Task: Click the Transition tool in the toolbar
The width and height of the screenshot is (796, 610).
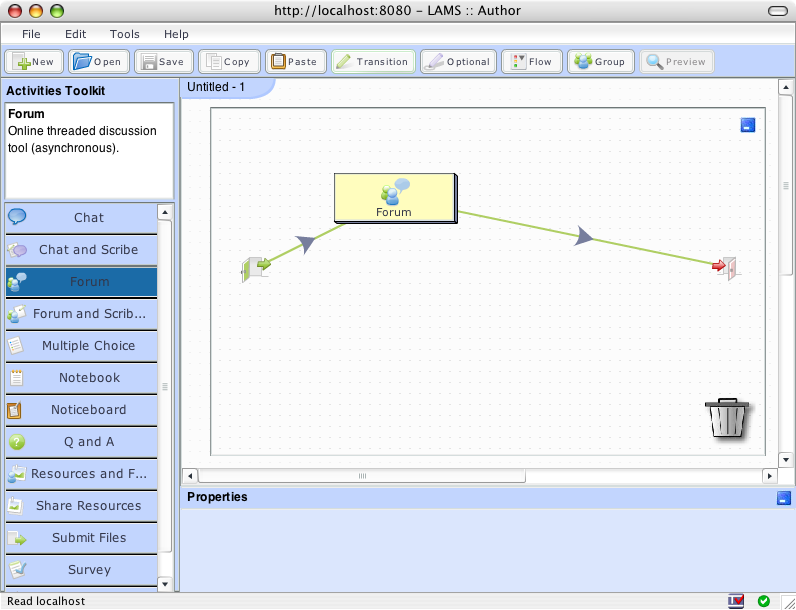Action: click(x=372, y=62)
